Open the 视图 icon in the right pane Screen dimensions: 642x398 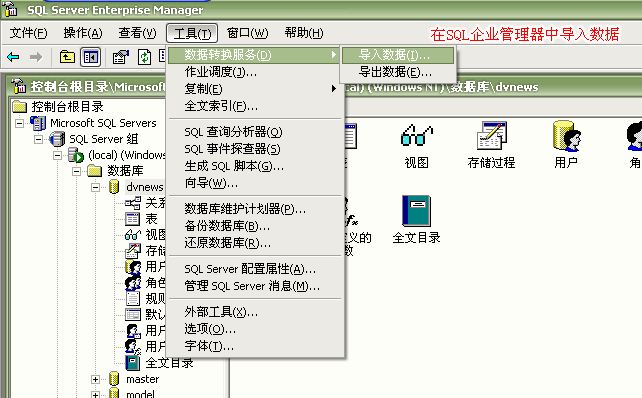[416, 146]
